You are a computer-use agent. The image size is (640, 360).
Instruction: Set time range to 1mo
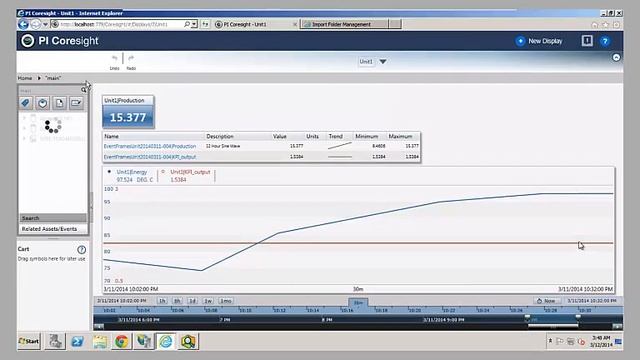226,301
